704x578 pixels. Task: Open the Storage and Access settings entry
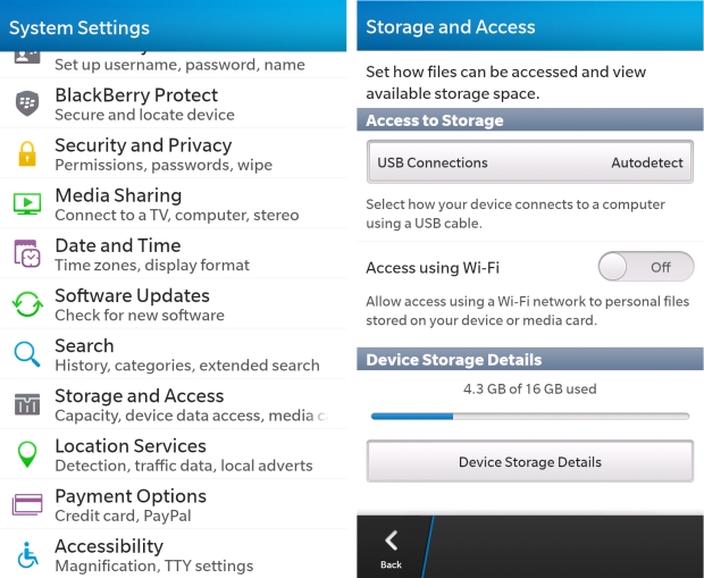pyautogui.click(x=180, y=404)
